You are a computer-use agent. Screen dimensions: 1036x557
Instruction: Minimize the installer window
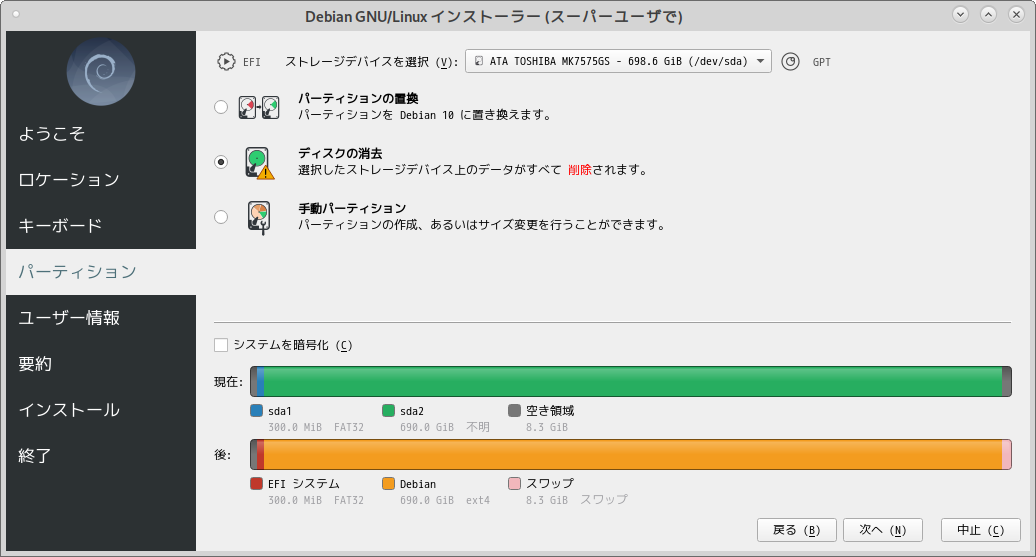[x=961, y=14]
